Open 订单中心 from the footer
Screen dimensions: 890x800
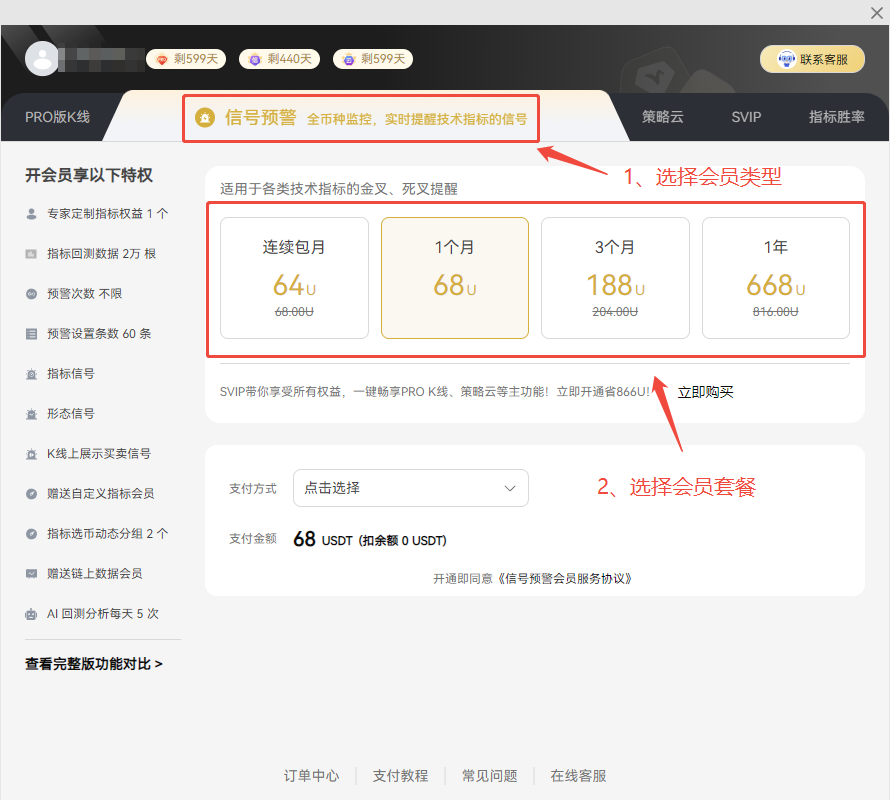click(x=311, y=775)
